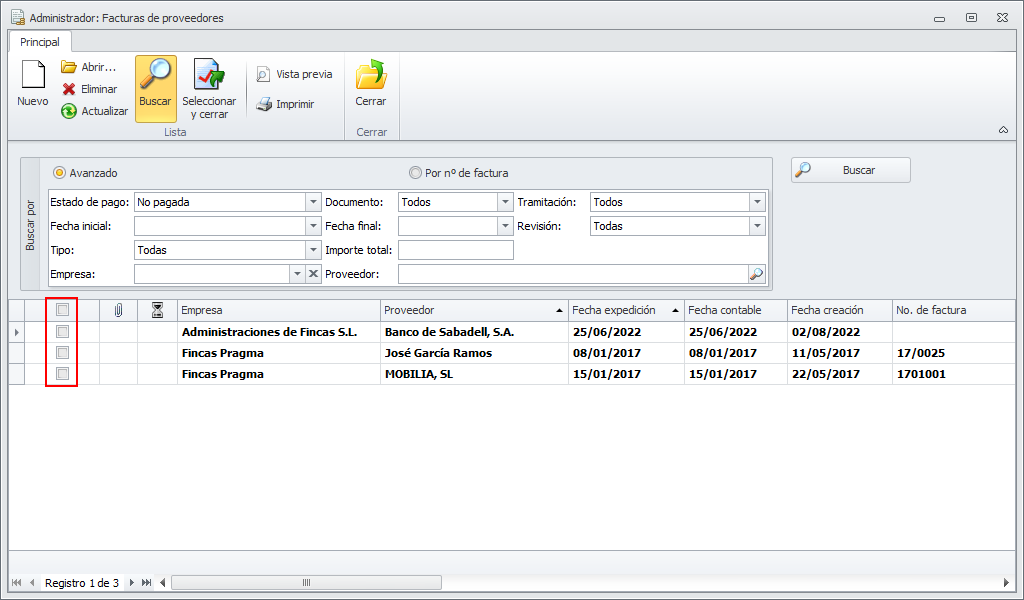Viewport: 1024px width, 600px height.
Task: Click Registro 1 de 3 label
Action: click(82, 582)
